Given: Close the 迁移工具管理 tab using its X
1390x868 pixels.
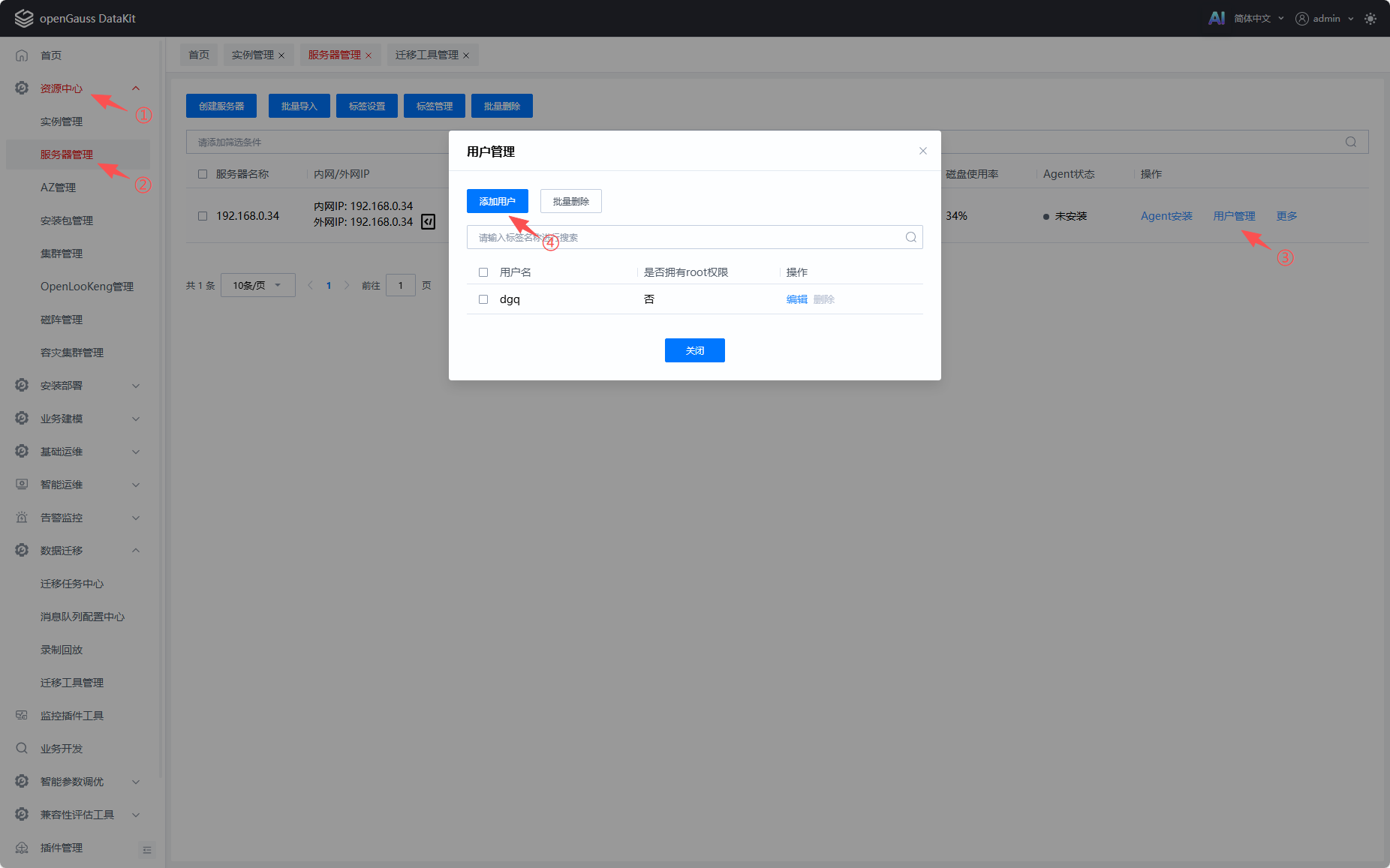Looking at the screenshot, I should pyautogui.click(x=466, y=56).
